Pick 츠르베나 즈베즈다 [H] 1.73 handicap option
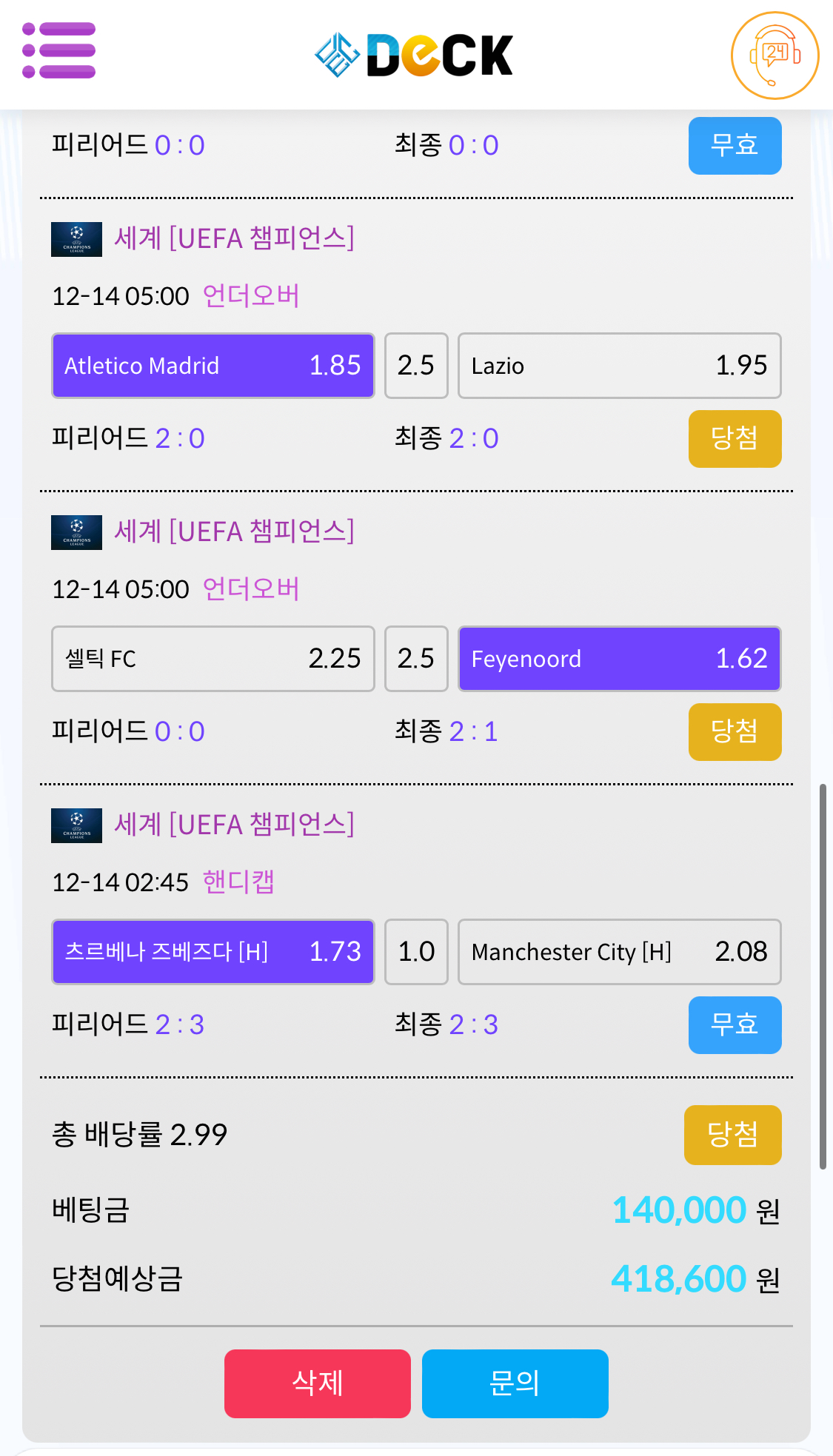Viewport: 833px width, 1456px height. (x=213, y=952)
